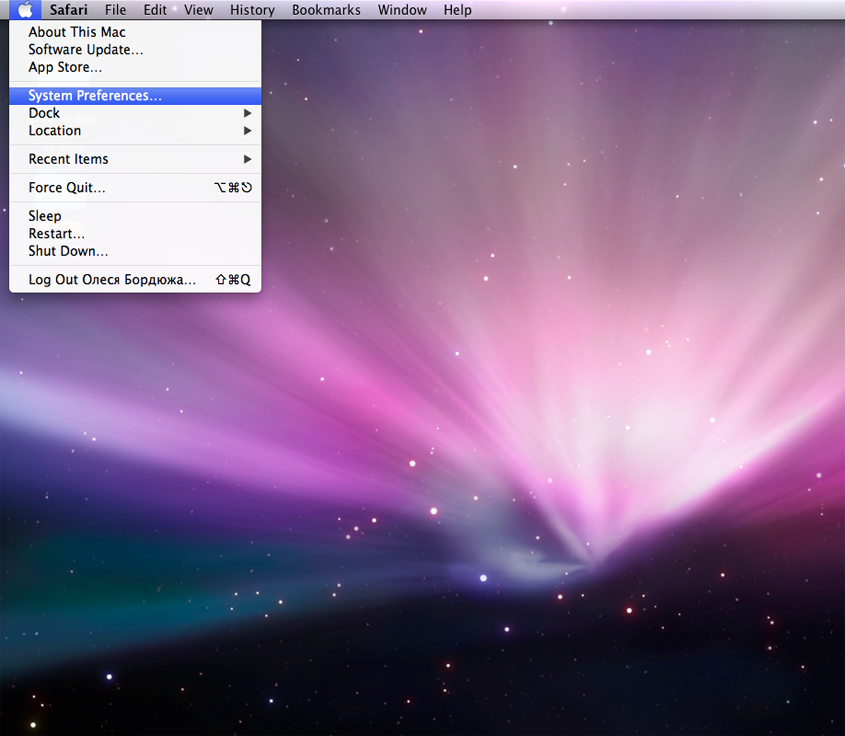Expand the Recent Items submenu
This screenshot has height=736, width=845.
pos(68,159)
